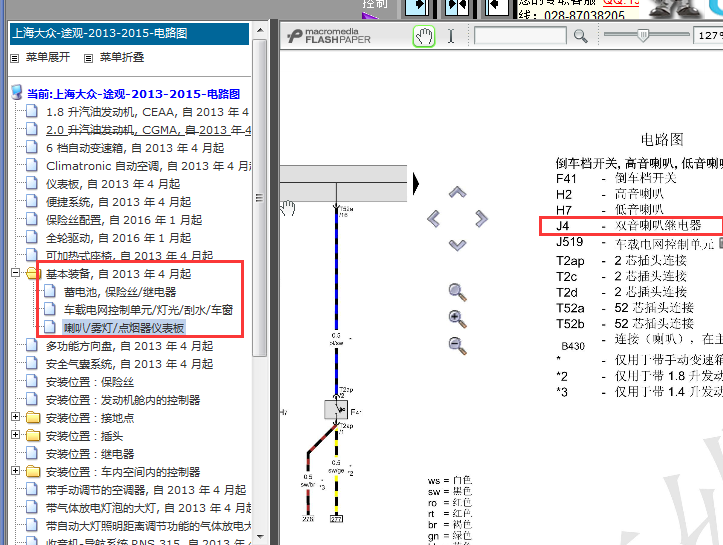The image size is (723, 545).
Task: Click the 当前:上海大众-途观-2013-2015-电路图 root link
Action: [133, 94]
